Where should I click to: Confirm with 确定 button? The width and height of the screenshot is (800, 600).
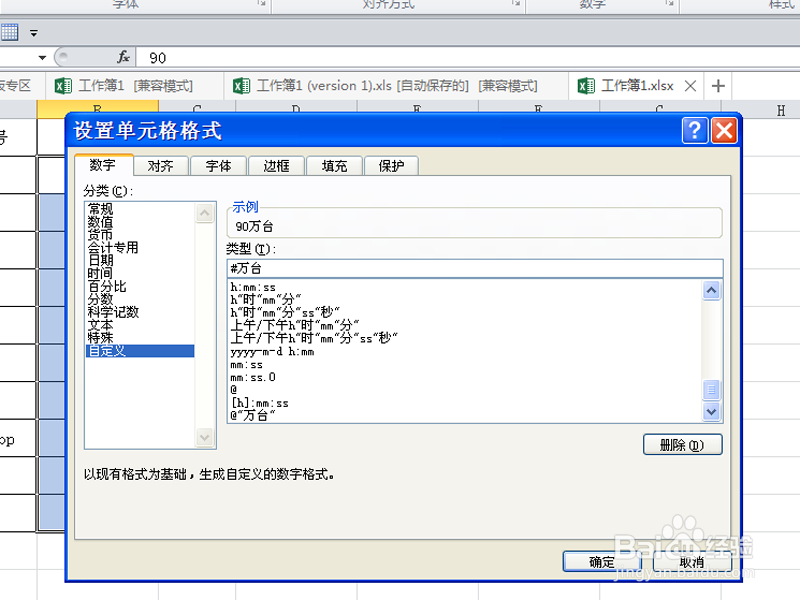[x=602, y=562]
